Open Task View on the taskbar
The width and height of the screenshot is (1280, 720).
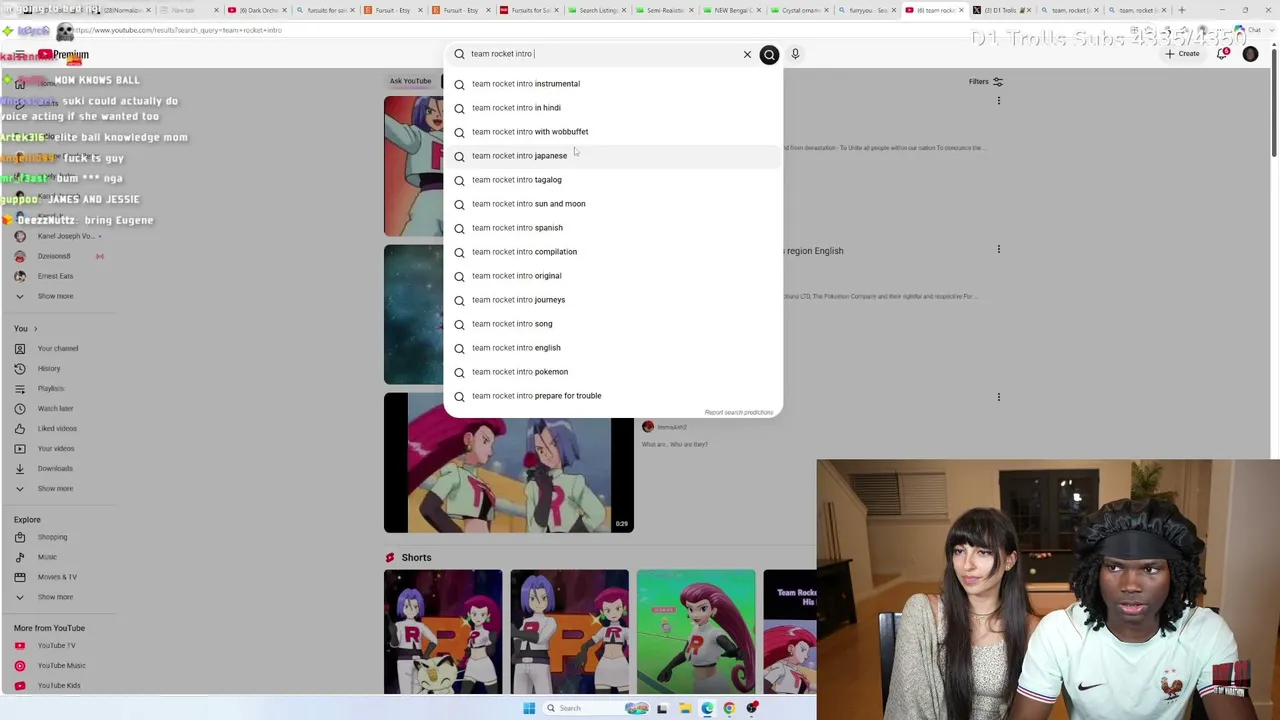(x=662, y=708)
